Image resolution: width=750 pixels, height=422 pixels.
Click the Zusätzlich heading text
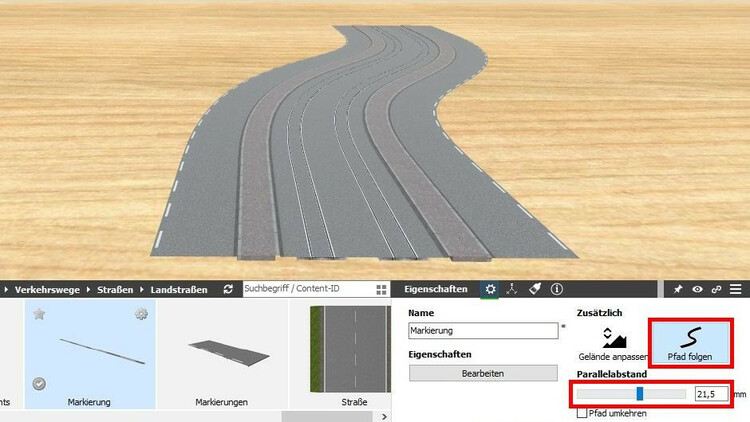599,313
